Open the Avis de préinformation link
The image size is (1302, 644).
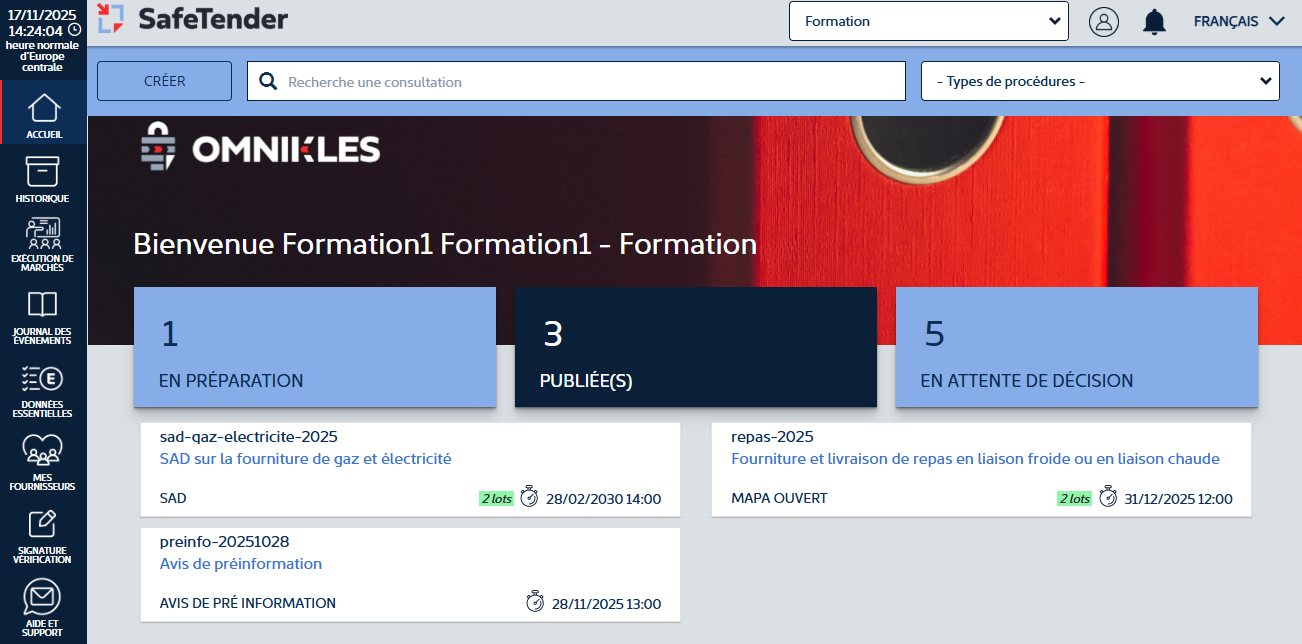[241, 564]
